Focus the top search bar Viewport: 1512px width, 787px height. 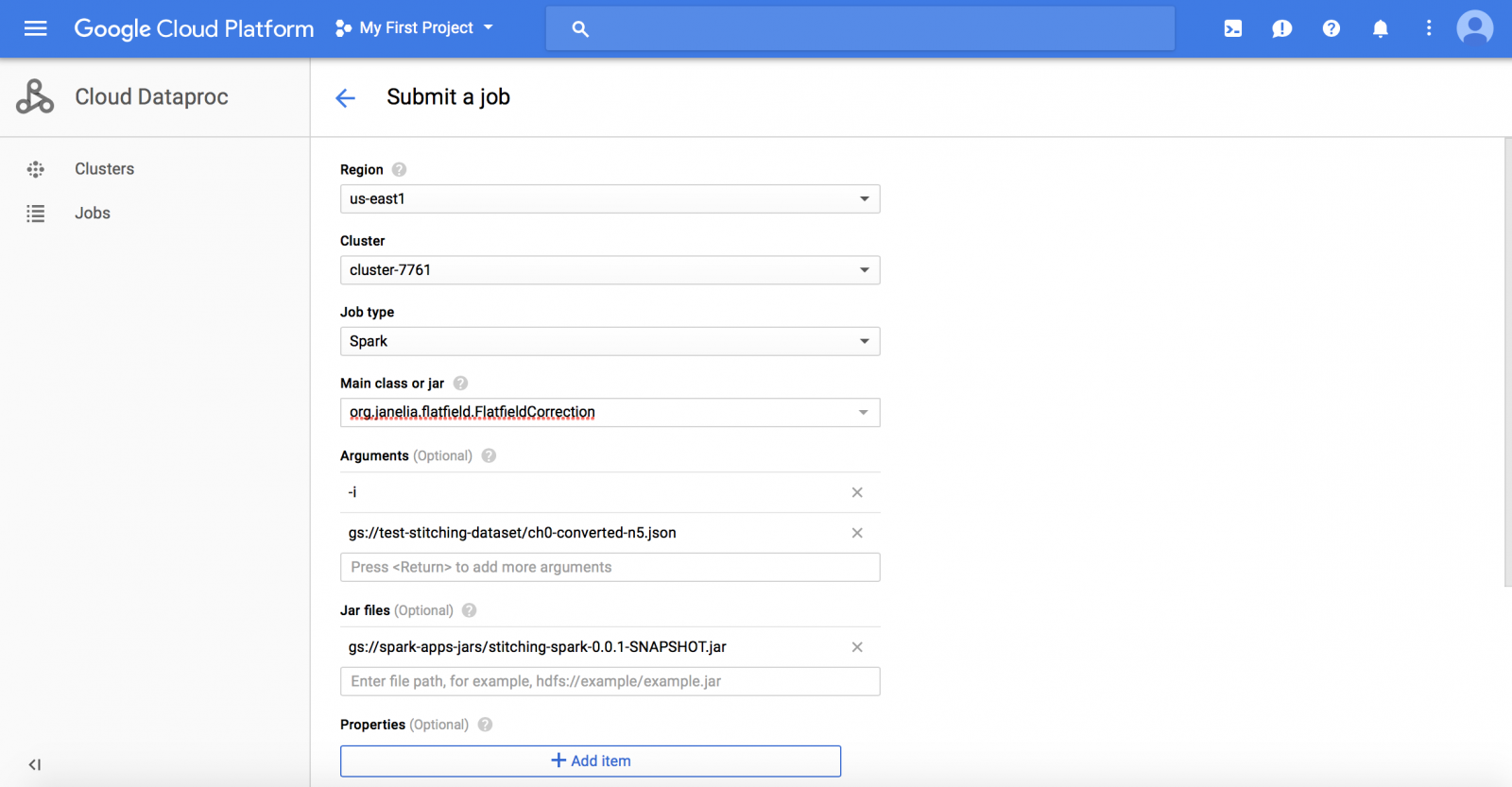860,28
